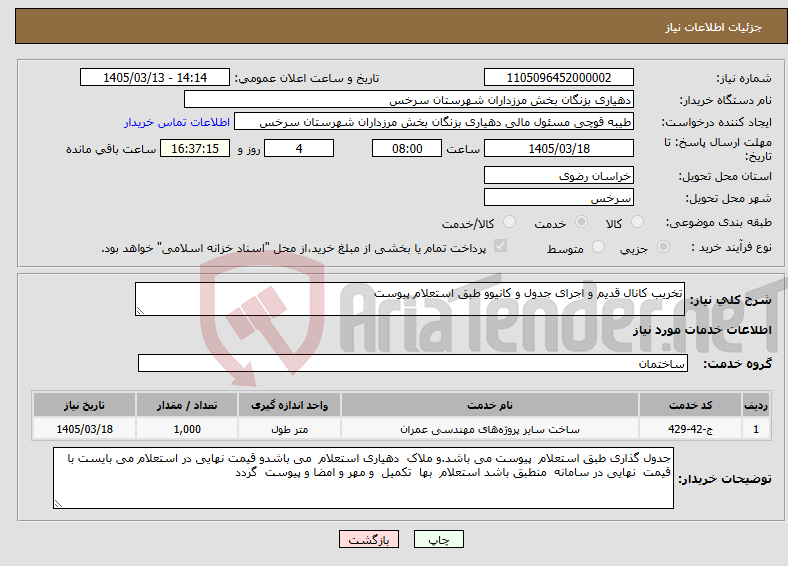Click the quantity cell 1,000
The image size is (788, 566).
[x=187, y=429]
